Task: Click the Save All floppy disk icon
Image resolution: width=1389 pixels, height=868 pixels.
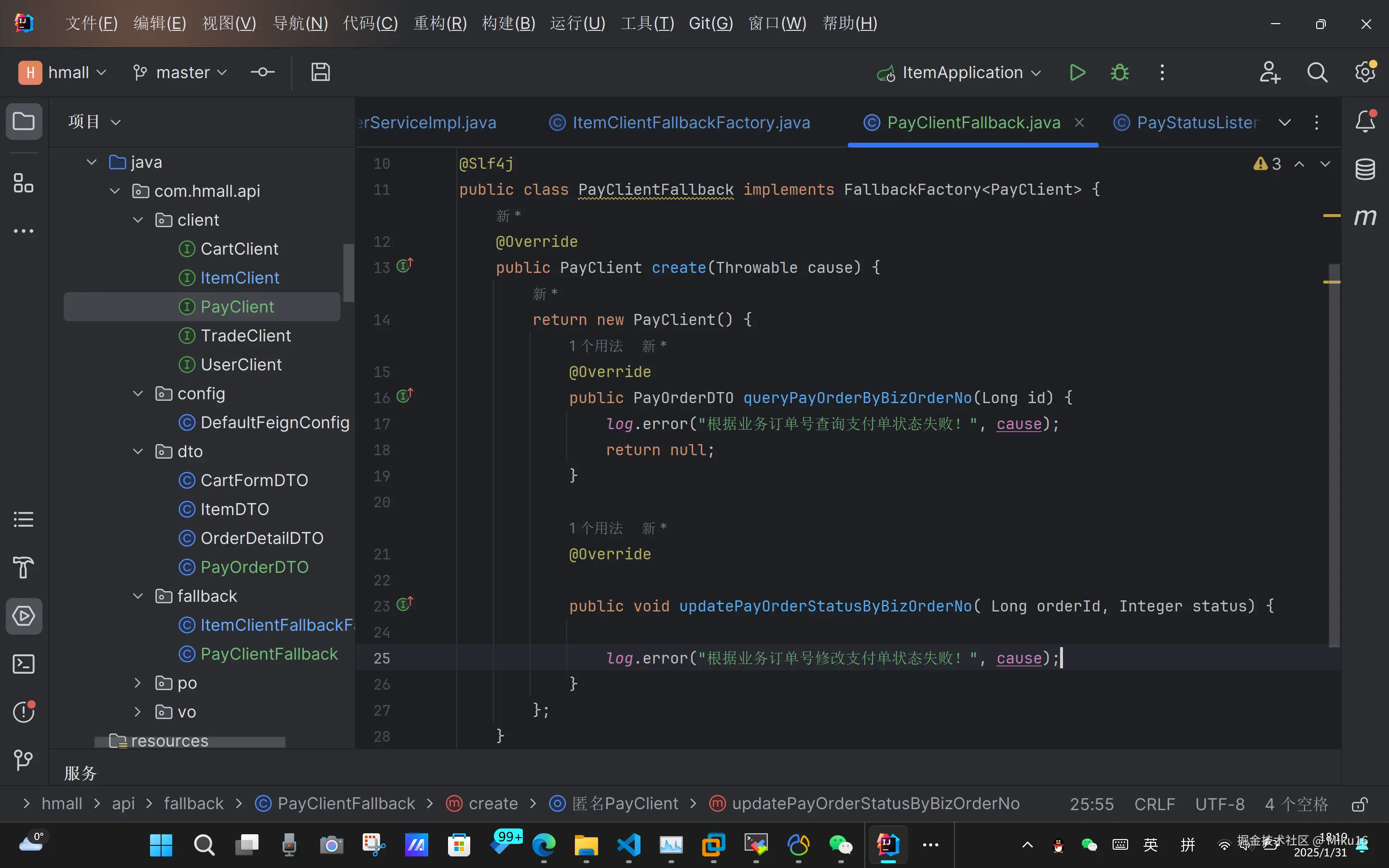Action: pyautogui.click(x=320, y=72)
